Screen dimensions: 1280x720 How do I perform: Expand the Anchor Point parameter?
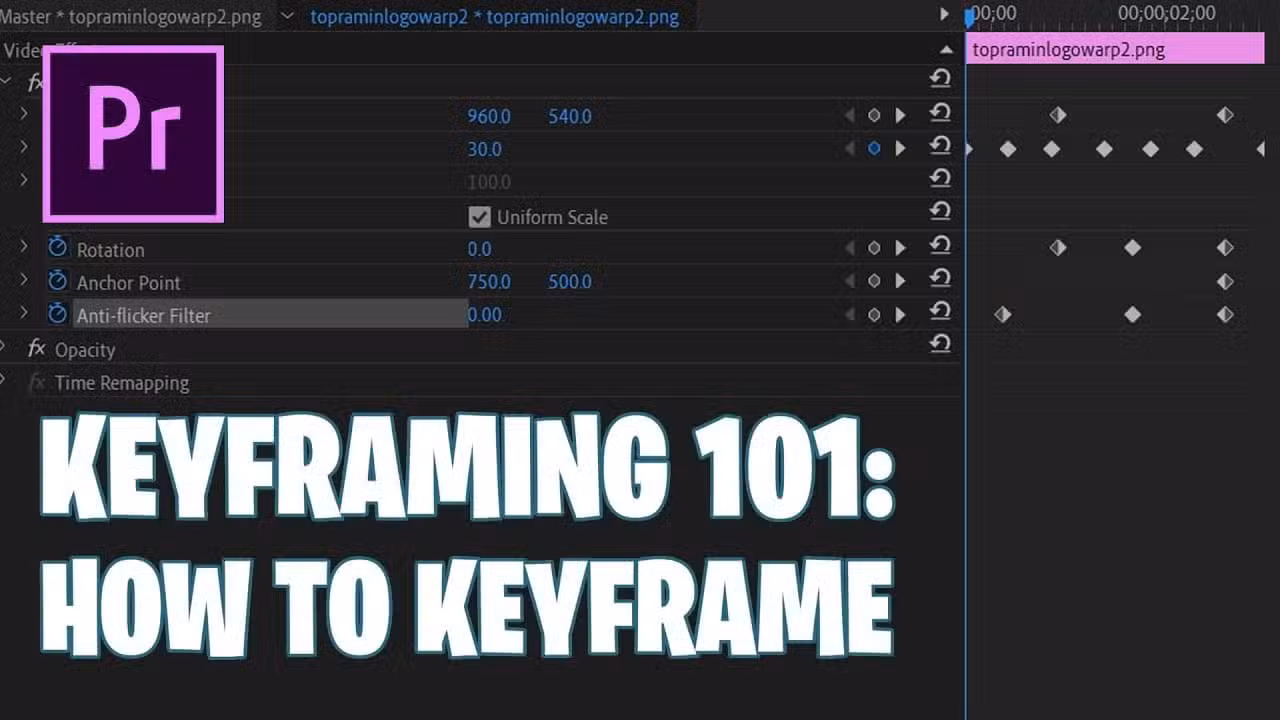point(24,279)
